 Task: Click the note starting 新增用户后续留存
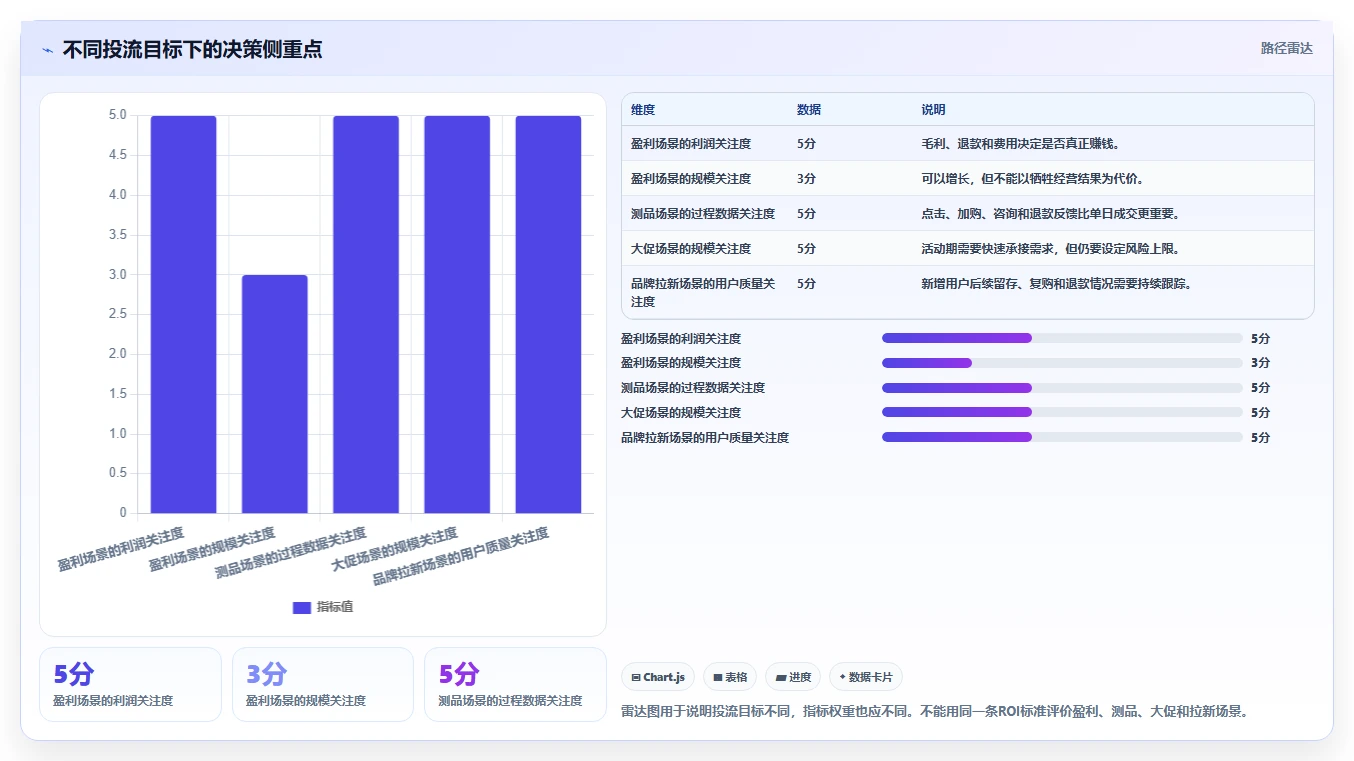click(1057, 284)
